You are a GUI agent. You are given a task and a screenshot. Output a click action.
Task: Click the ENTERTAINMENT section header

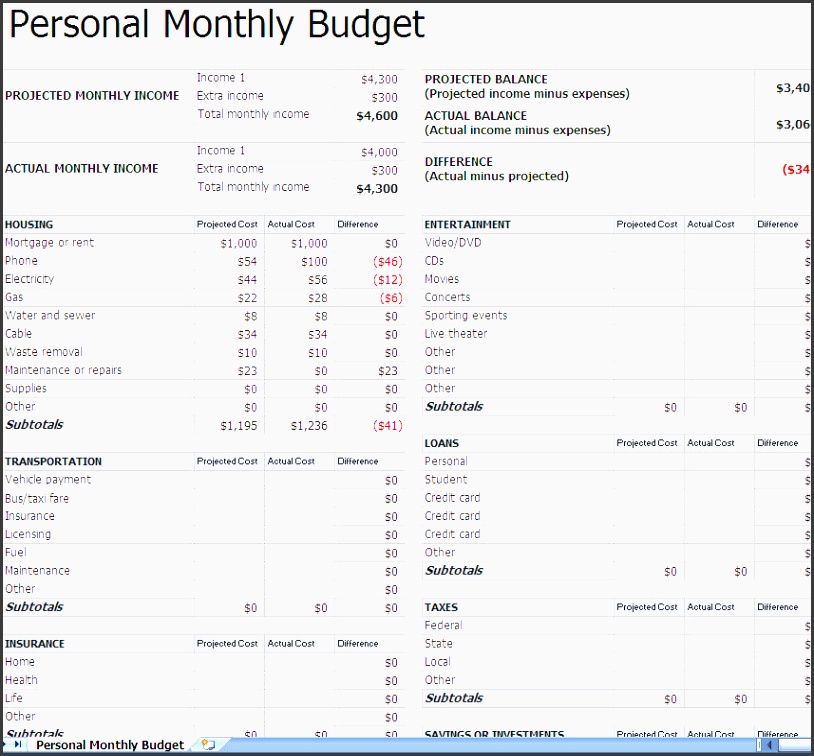point(467,225)
